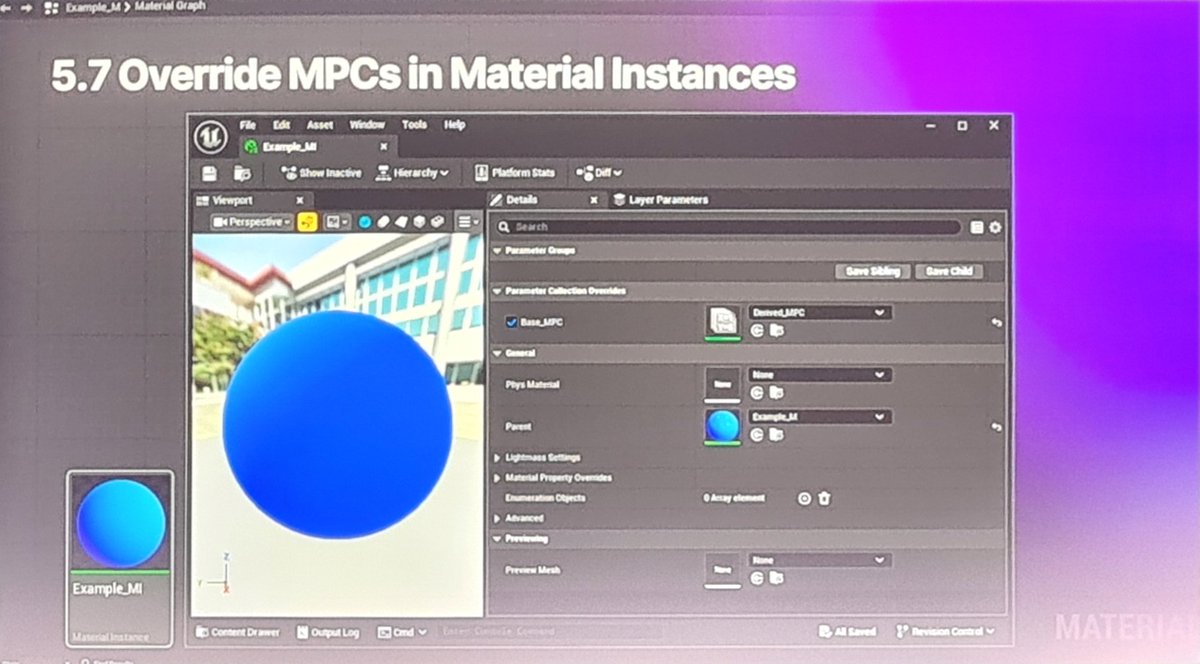This screenshot has width=1200, height=664.
Task: Reset Parent to default arrow icon
Action: pyautogui.click(x=996, y=427)
